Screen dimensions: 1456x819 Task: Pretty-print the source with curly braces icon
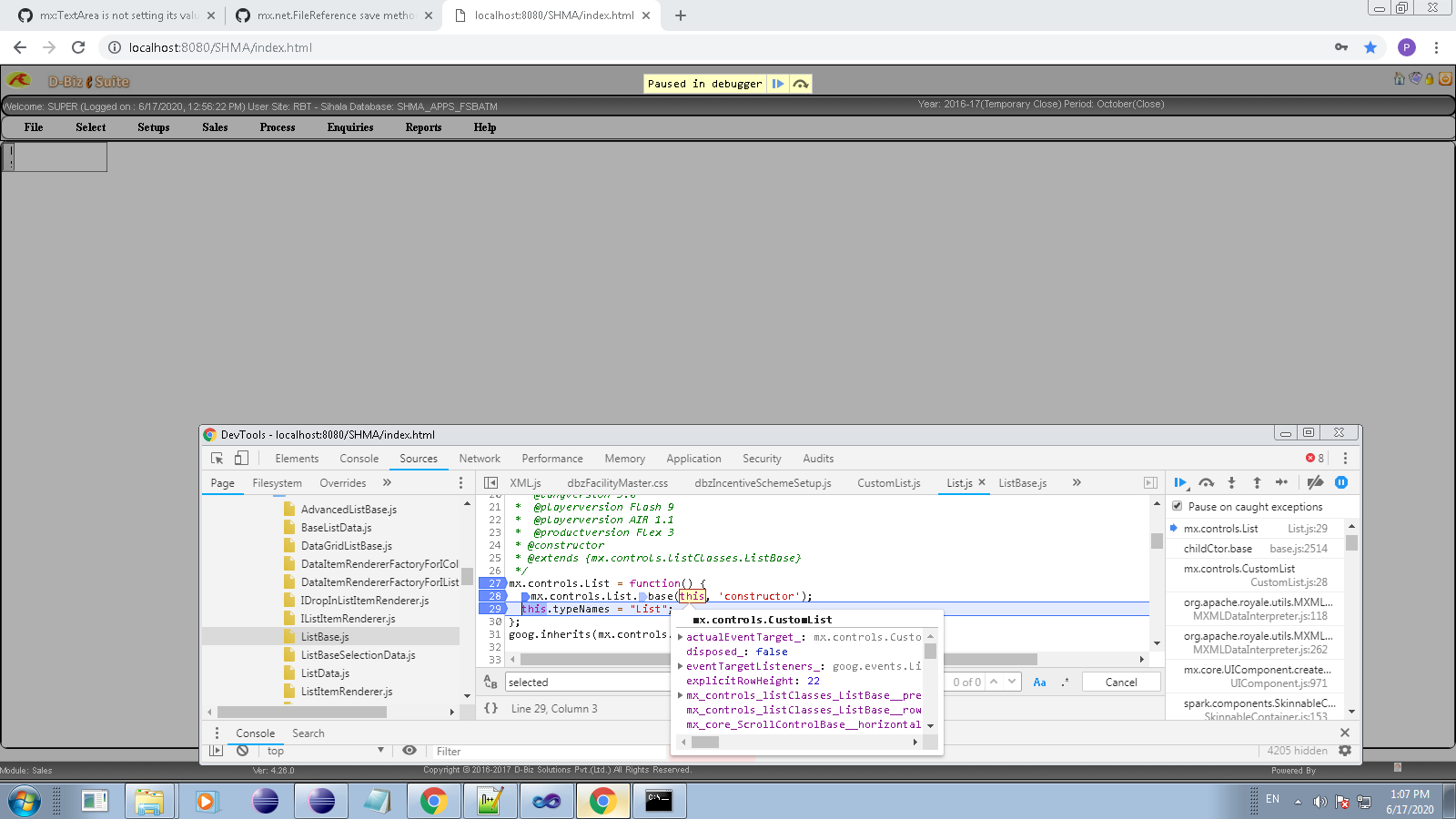(491, 709)
